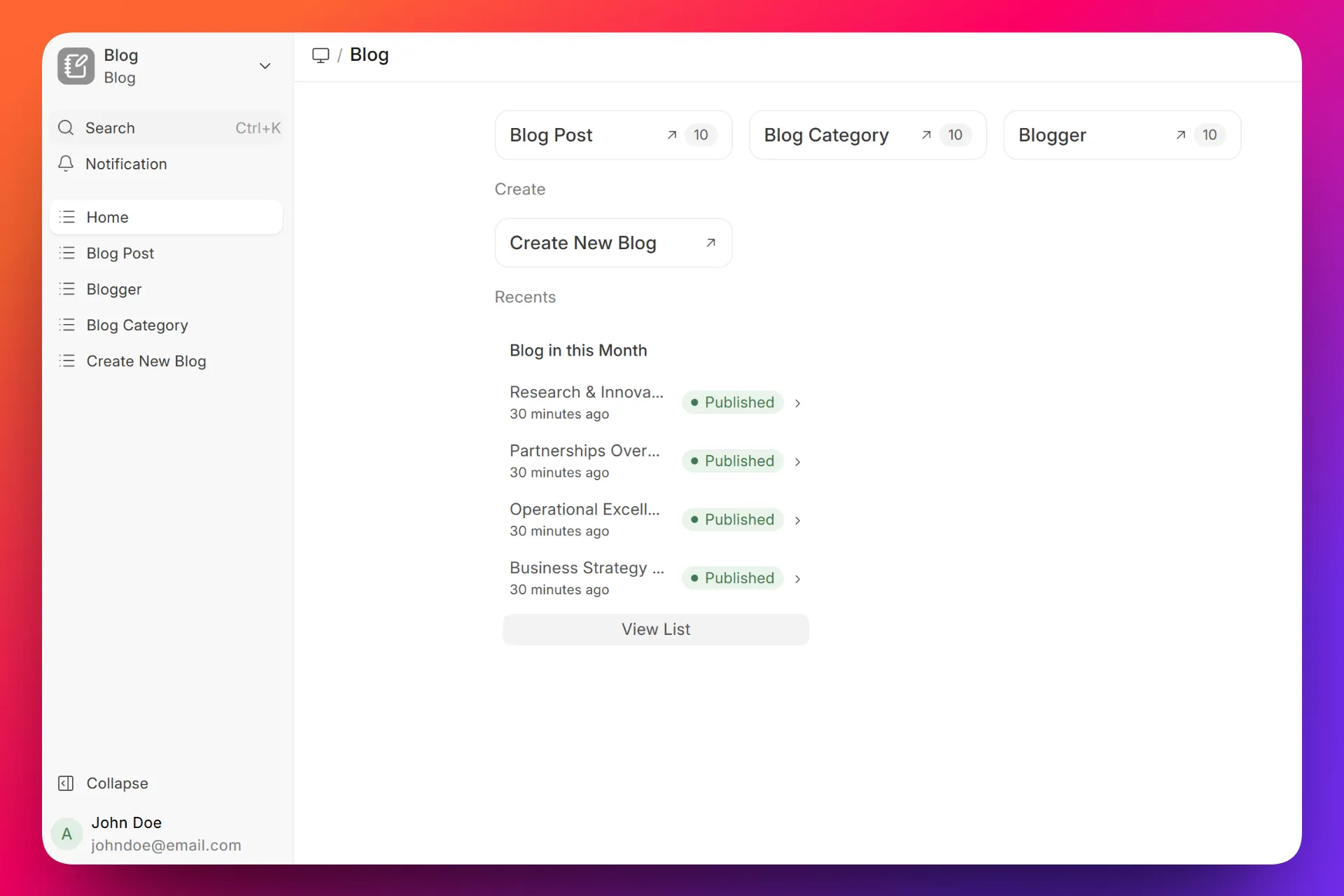Image resolution: width=1344 pixels, height=896 pixels.
Task: Click the Collapse sidebar panel icon
Action: coord(66,783)
